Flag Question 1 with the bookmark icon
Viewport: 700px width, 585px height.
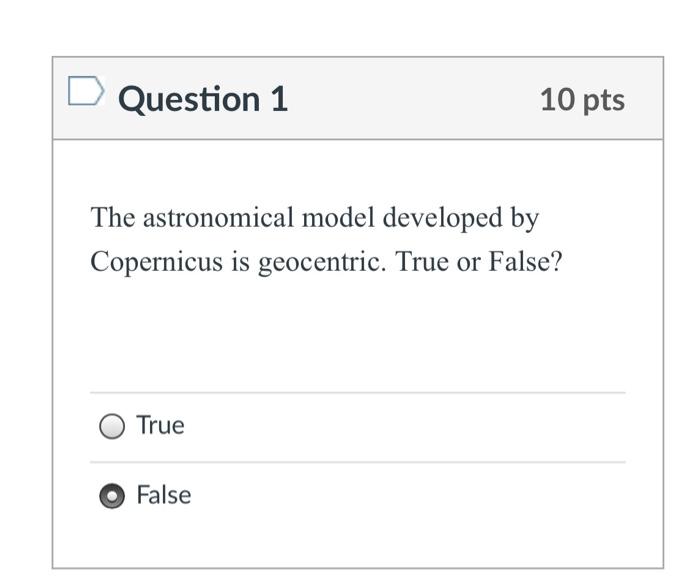pyautogui.click(x=86, y=93)
